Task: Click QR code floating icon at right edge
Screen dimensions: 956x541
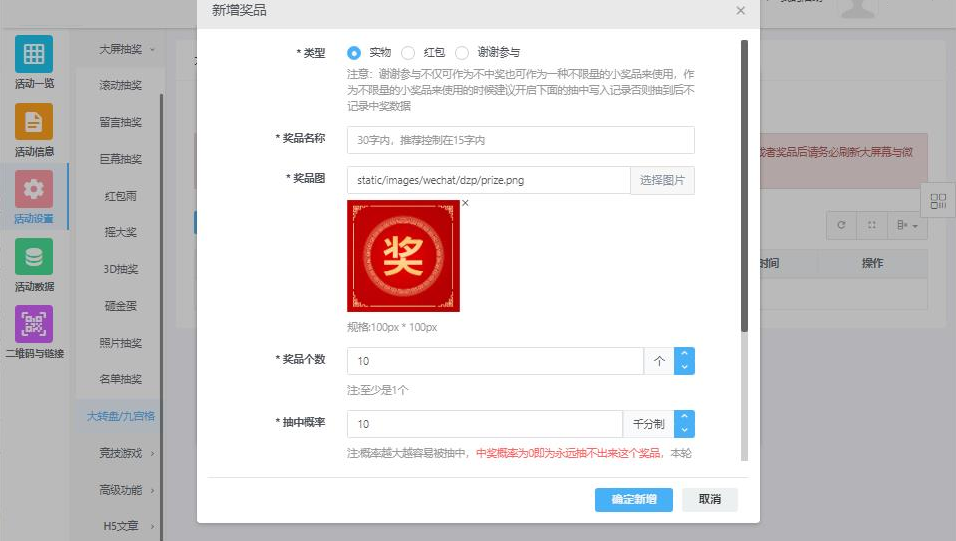Action: [x=938, y=201]
